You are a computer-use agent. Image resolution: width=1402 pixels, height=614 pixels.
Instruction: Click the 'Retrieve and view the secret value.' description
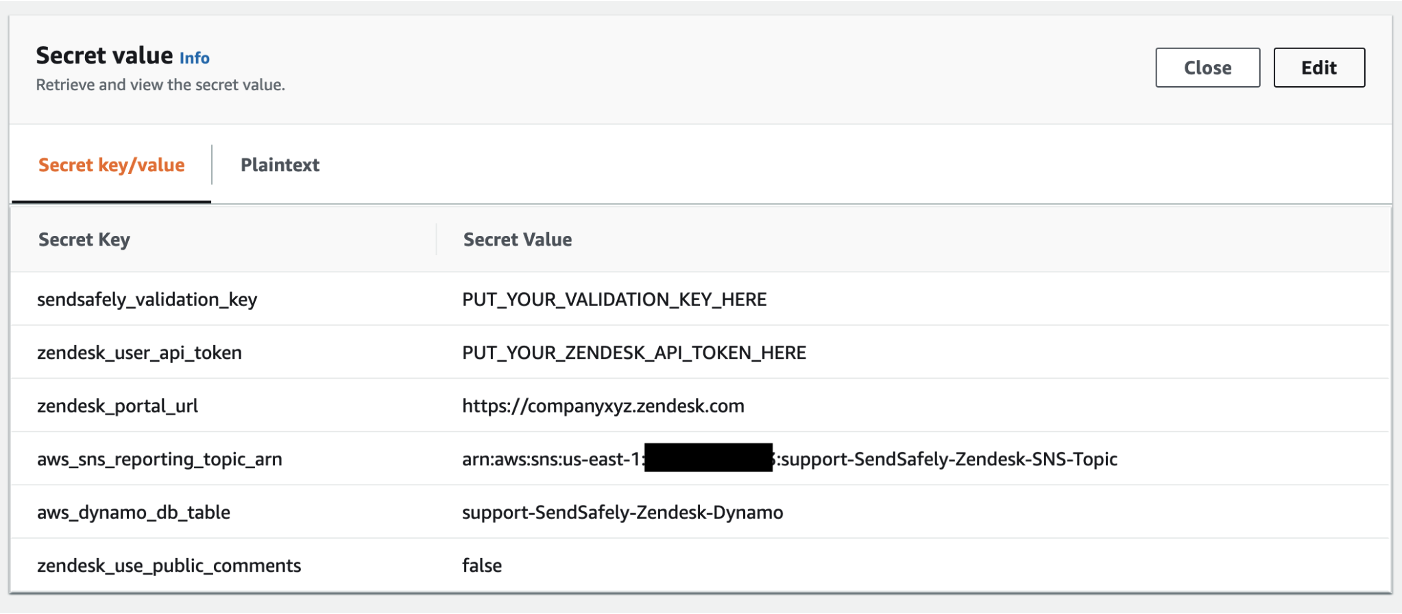161,85
